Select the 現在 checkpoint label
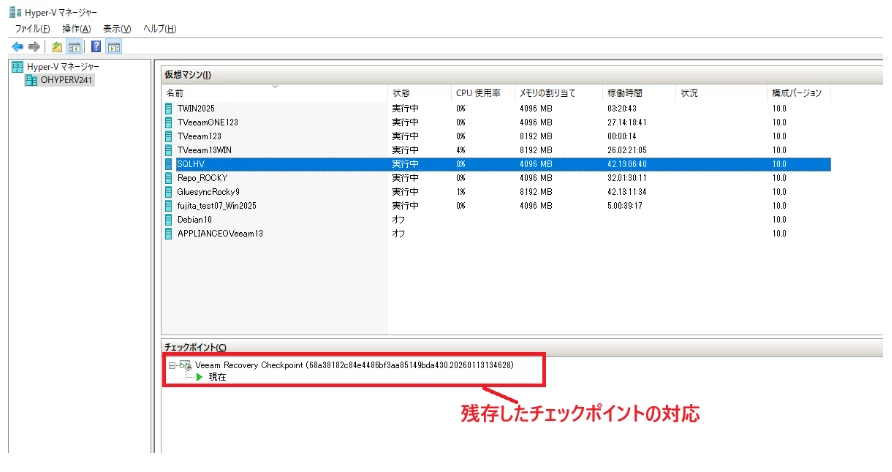The height and width of the screenshot is (472, 892). (x=217, y=377)
